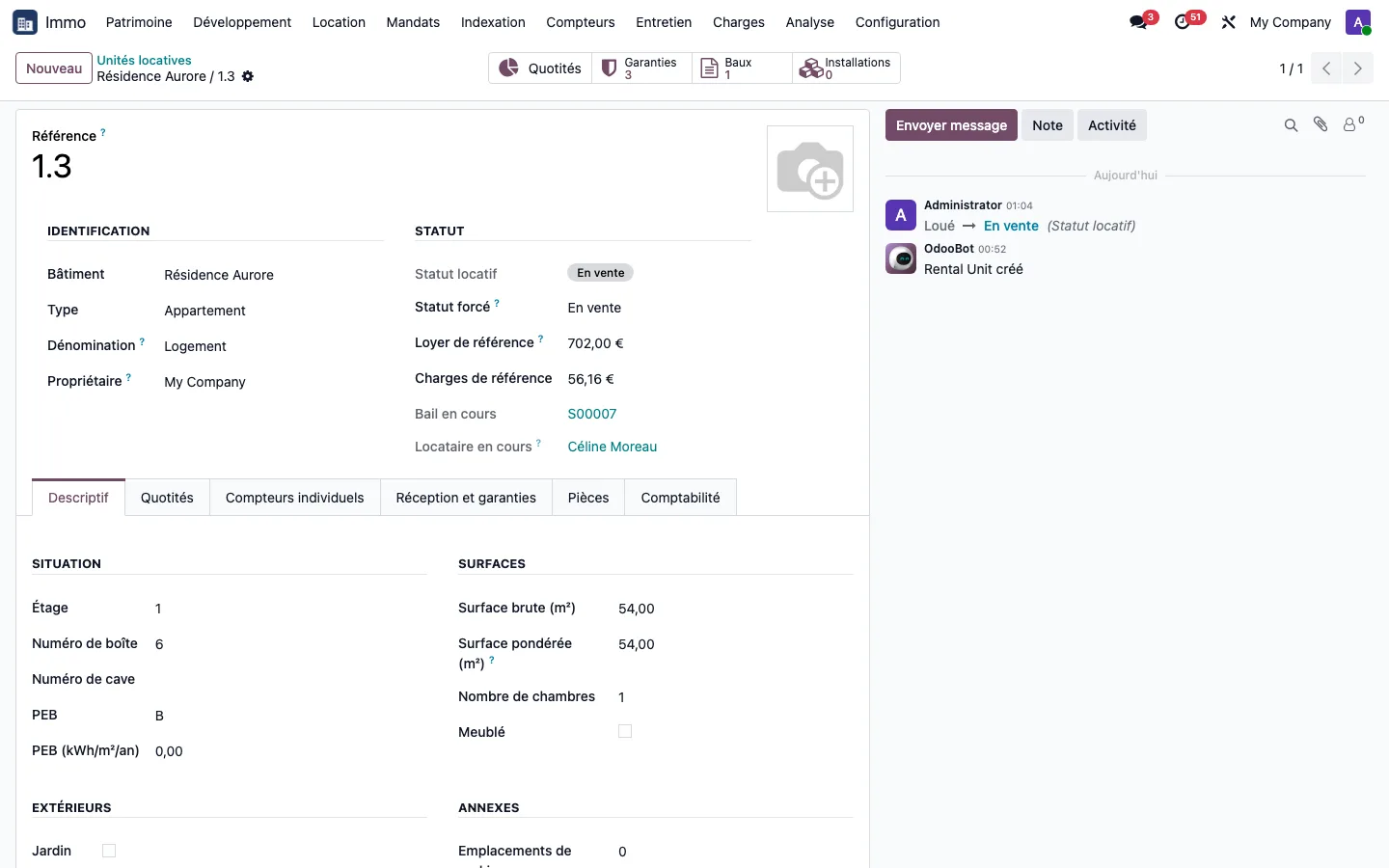The width and height of the screenshot is (1389, 868).
Task: Click the debug tools wrench icon
Action: coord(1228,22)
